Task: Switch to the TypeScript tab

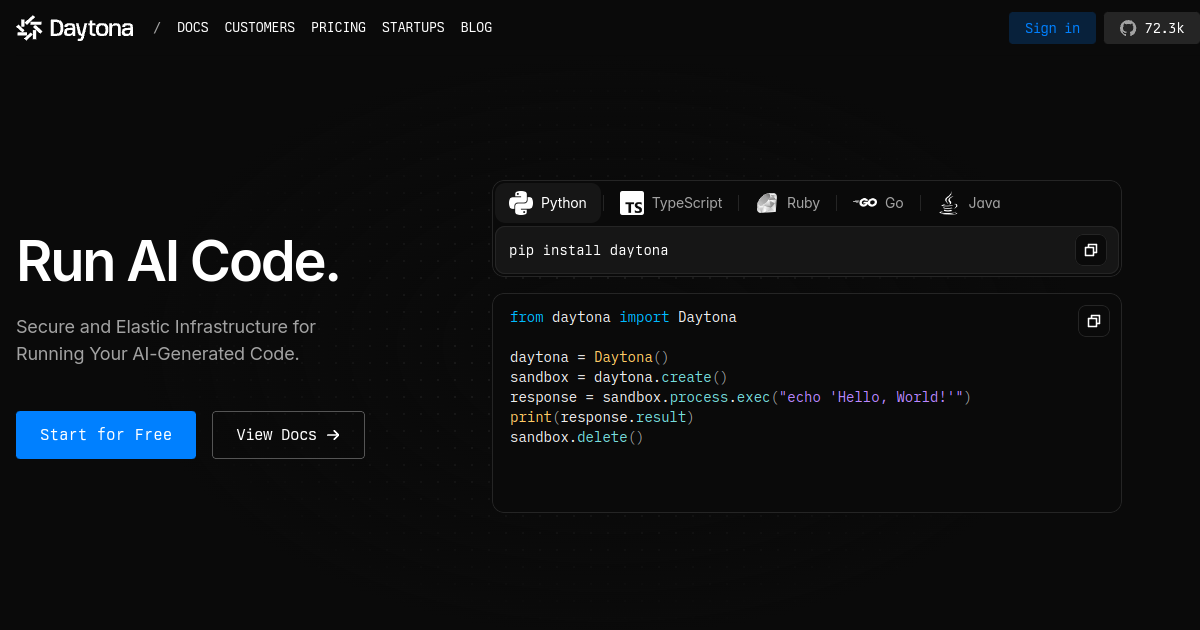Action: point(671,203)
